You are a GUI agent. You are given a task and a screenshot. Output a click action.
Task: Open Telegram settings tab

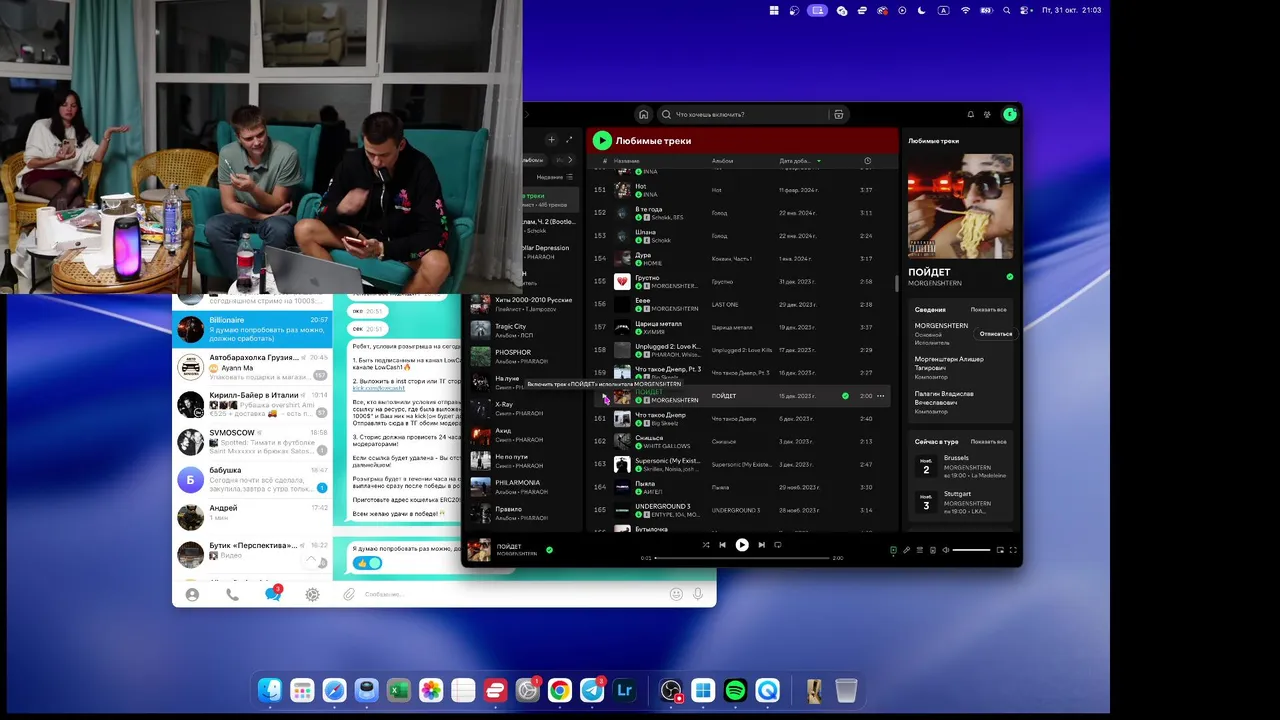(312, 594)
